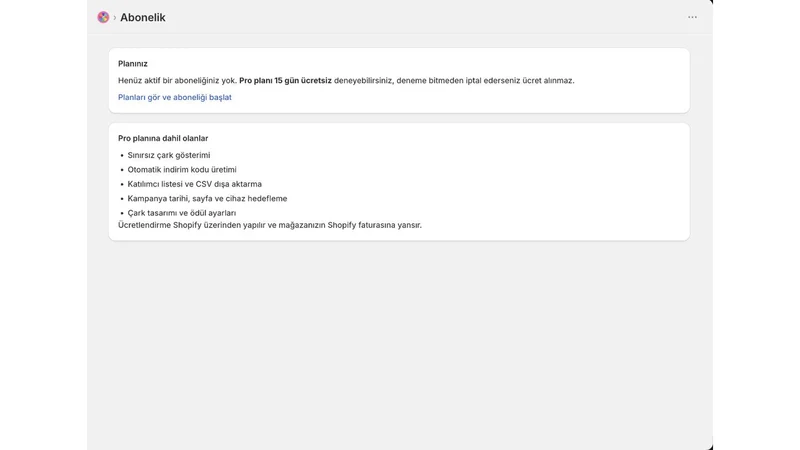Click the 'Ücretlendirme Shopify üzerinden' billing note
The image size is (800, 450).
[x=270, y=225]
